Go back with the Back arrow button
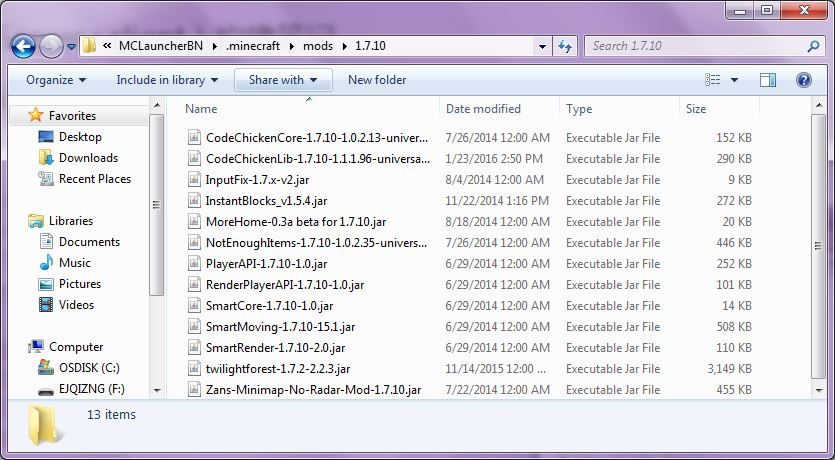This screenshot has width=835, height=460. (x=23, y=46)
